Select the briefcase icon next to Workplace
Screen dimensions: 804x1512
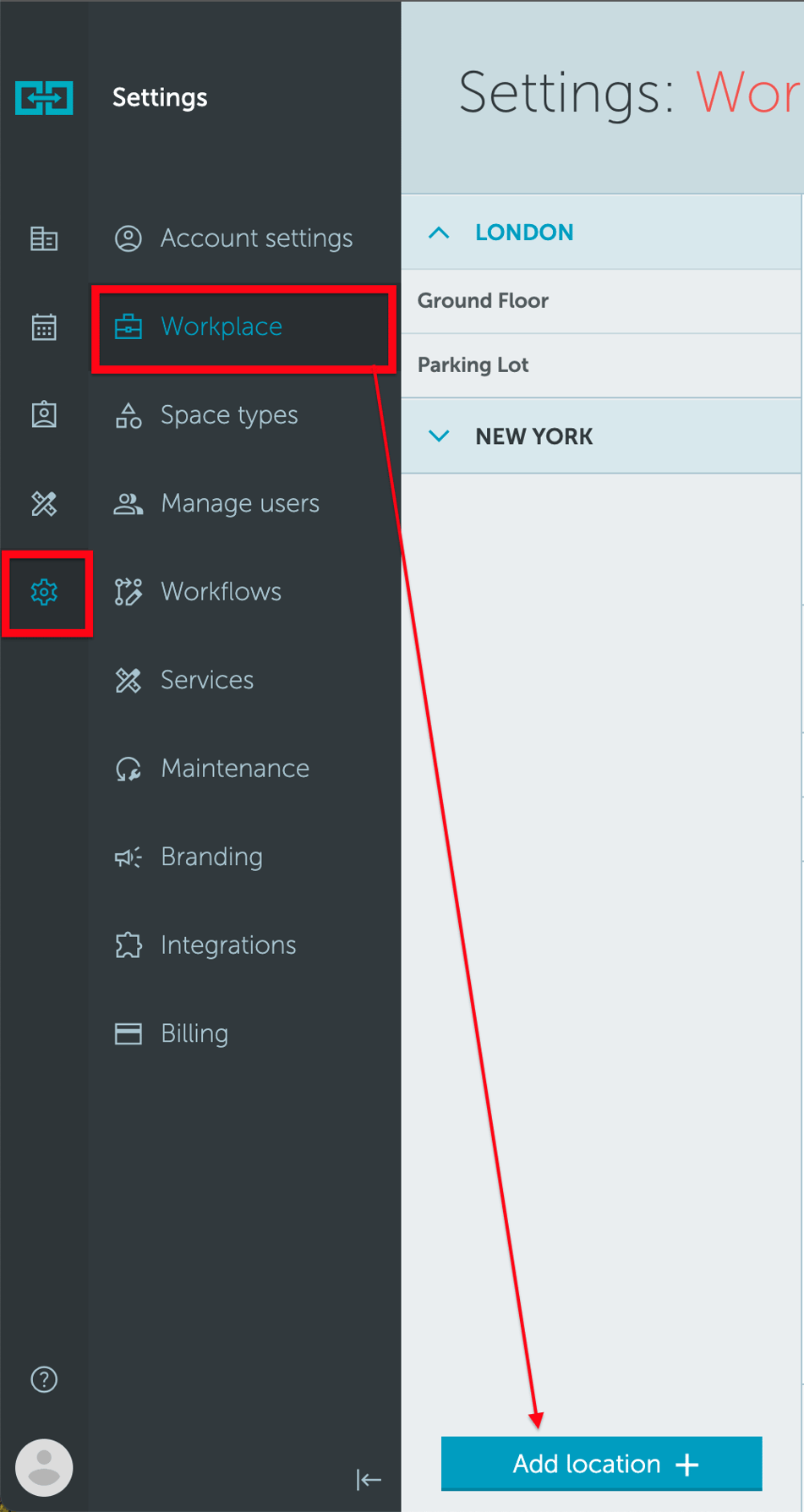(128, 327)
